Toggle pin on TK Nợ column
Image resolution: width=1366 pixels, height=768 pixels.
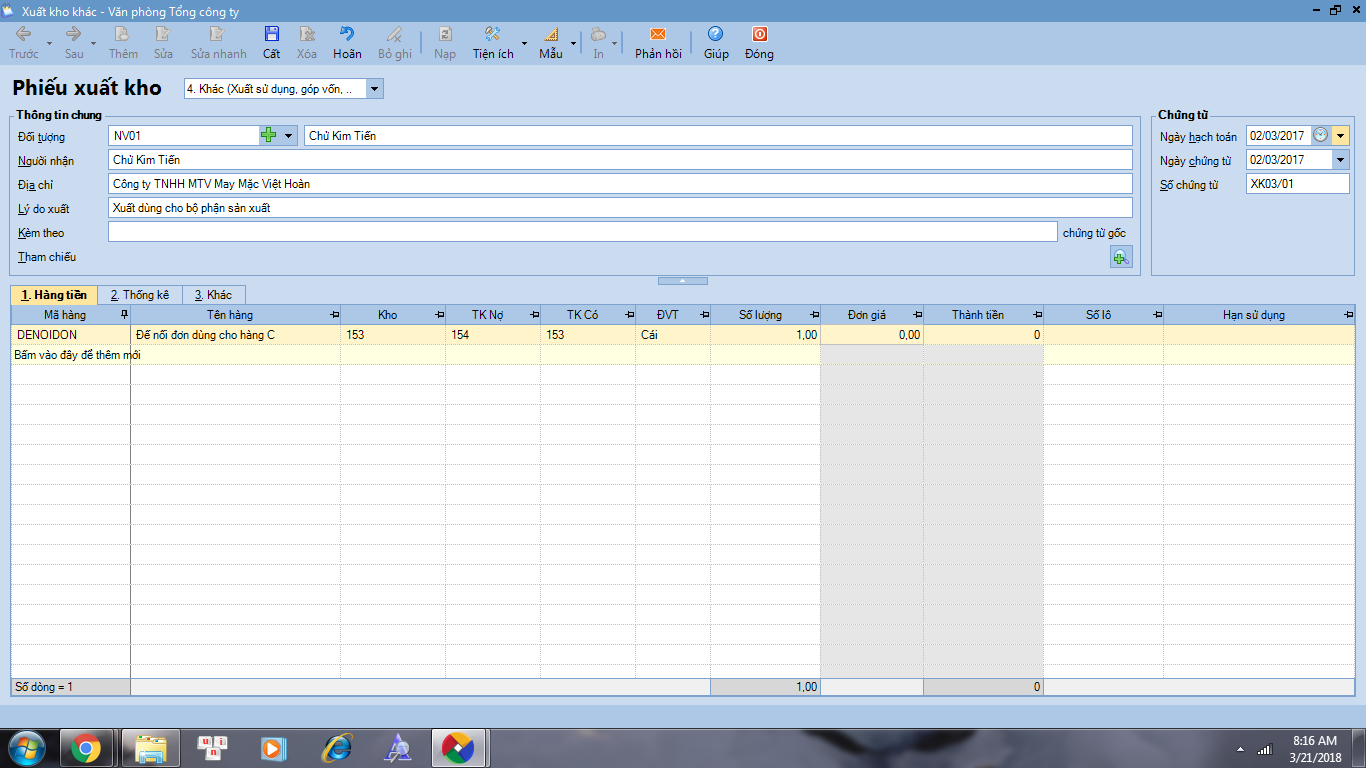click(534, 315)
